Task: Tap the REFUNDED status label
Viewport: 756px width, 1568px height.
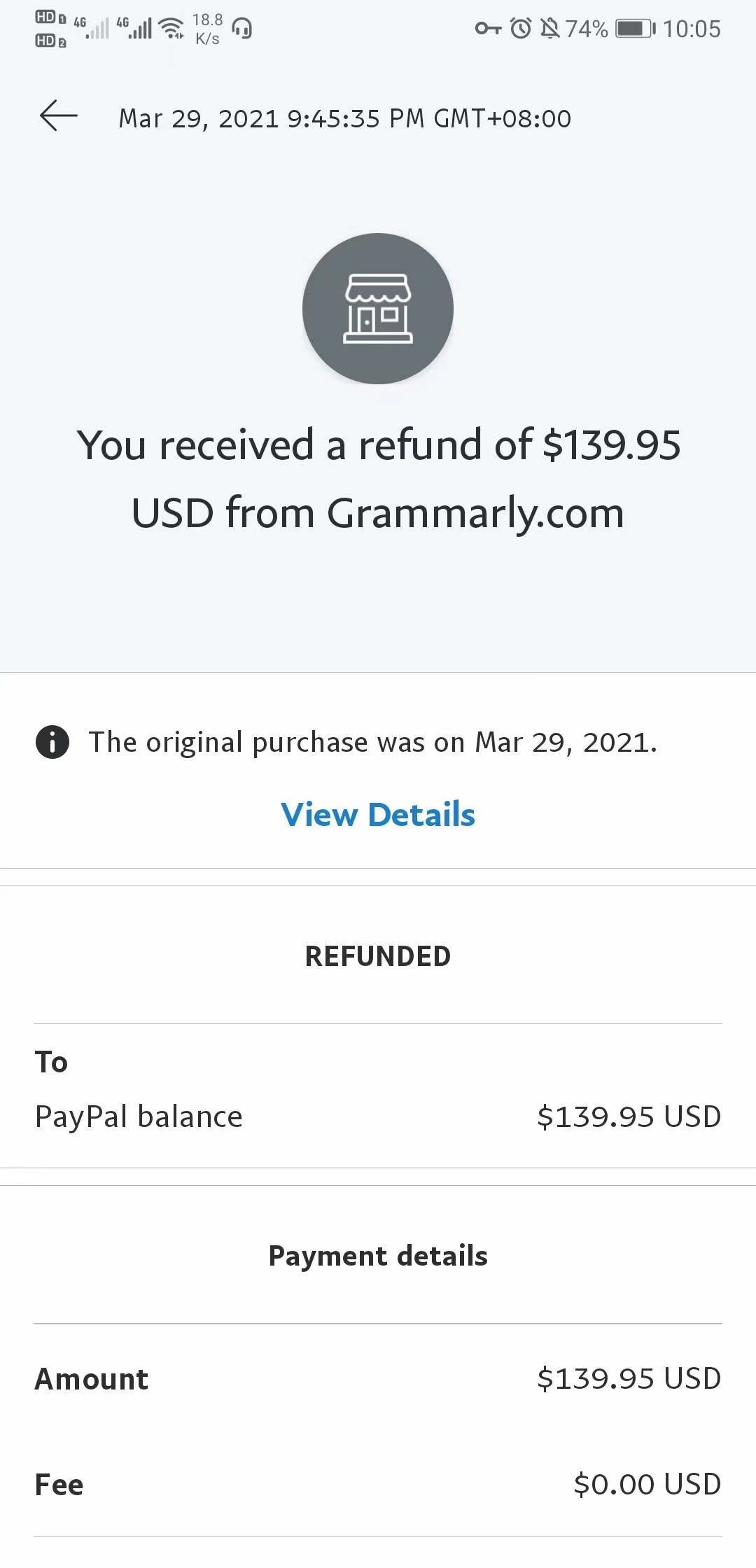Action: click(x=378, y=956)
